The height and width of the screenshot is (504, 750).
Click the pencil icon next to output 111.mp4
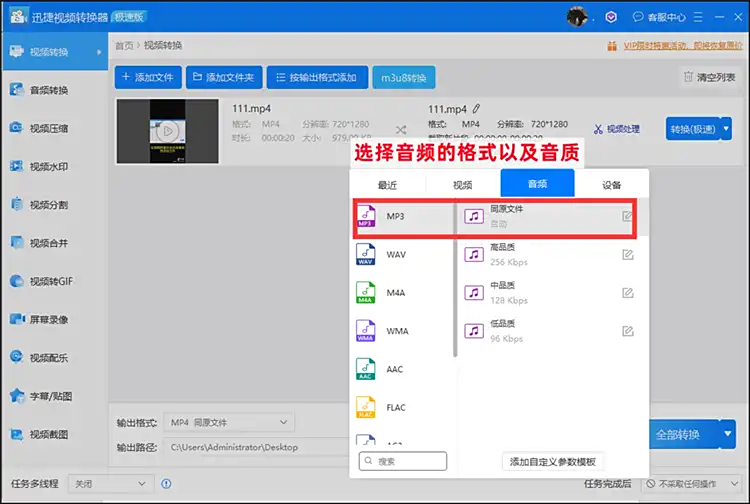477,108
